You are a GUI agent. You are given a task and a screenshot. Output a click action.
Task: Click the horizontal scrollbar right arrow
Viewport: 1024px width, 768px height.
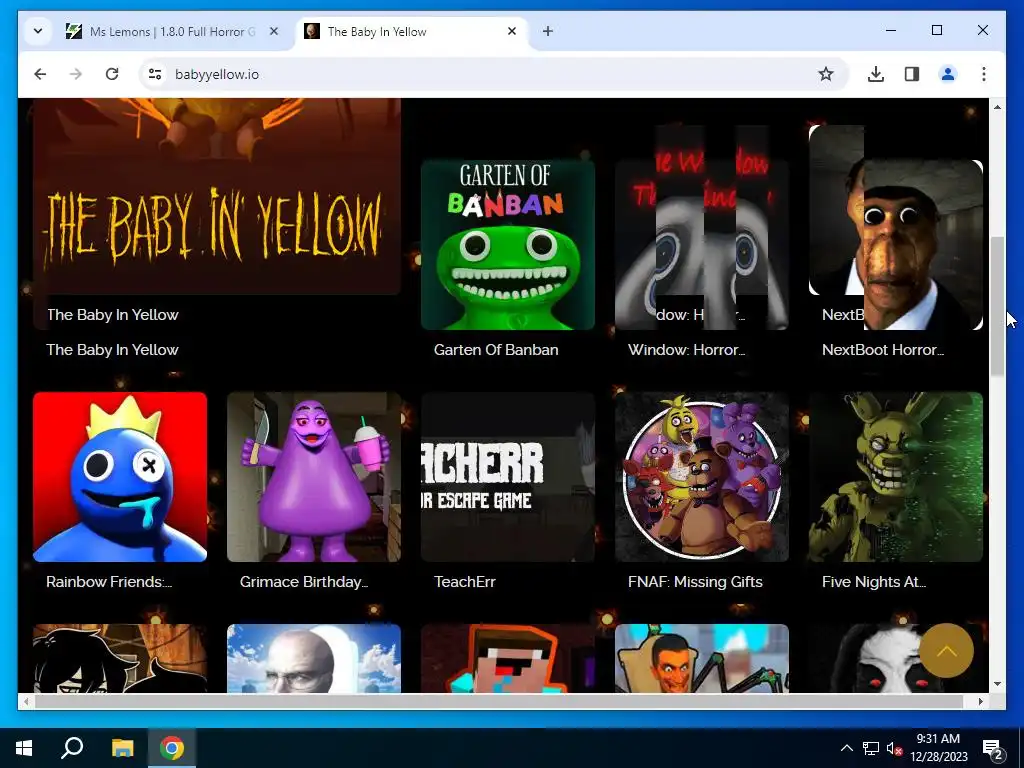(980, 701)
